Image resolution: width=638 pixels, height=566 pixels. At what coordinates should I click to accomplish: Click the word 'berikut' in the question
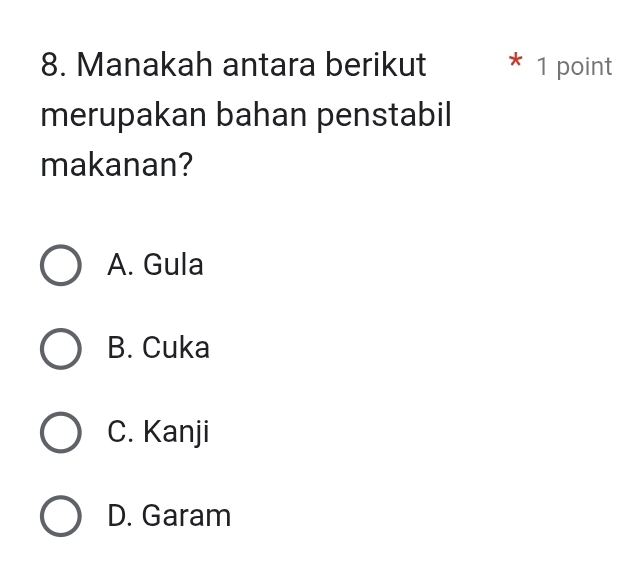[x=380, y=66]
